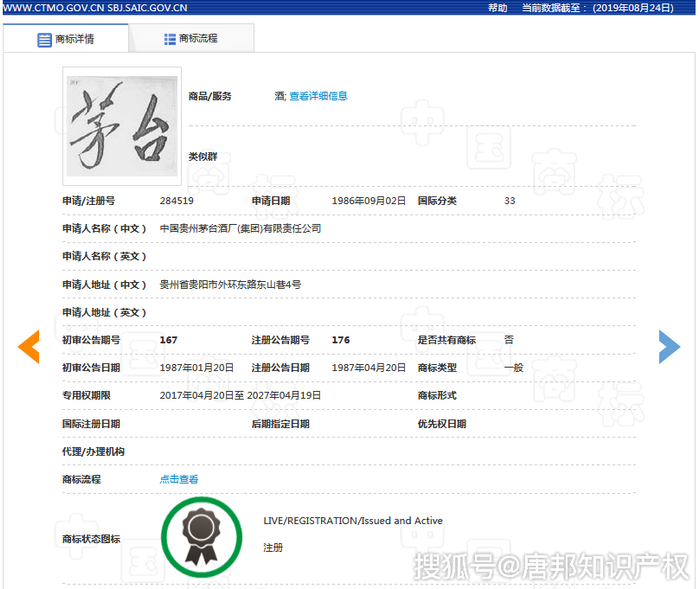This screenshot has width=700, height=589.
Task: Click the 专用权期限 label
Action: tap(86, 395)
